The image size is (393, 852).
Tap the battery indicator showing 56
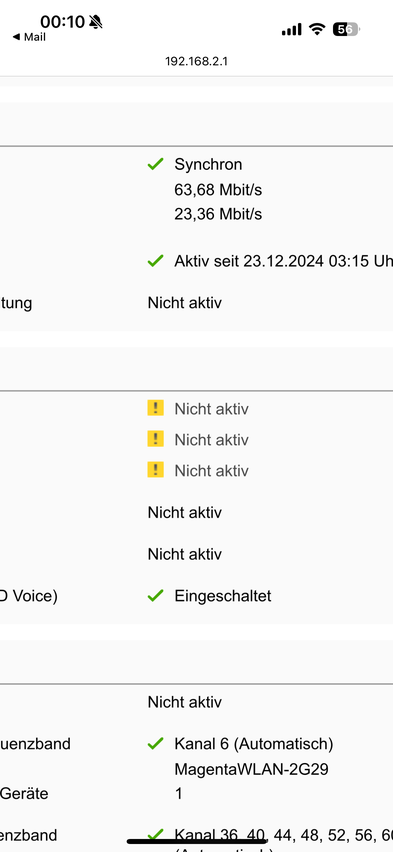[x=347, y=29]
